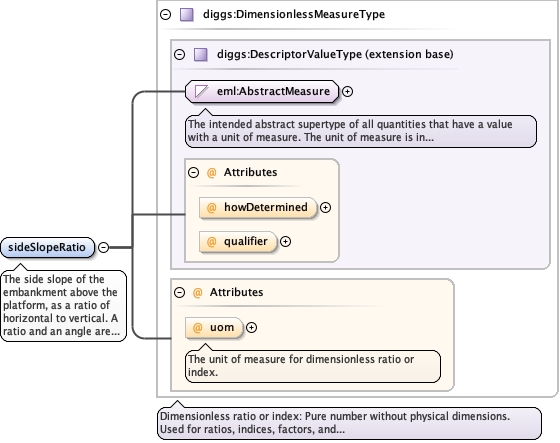Select the uom attribute node
The width and height of the screenshot is (560, 443).
tap(214, 328)
